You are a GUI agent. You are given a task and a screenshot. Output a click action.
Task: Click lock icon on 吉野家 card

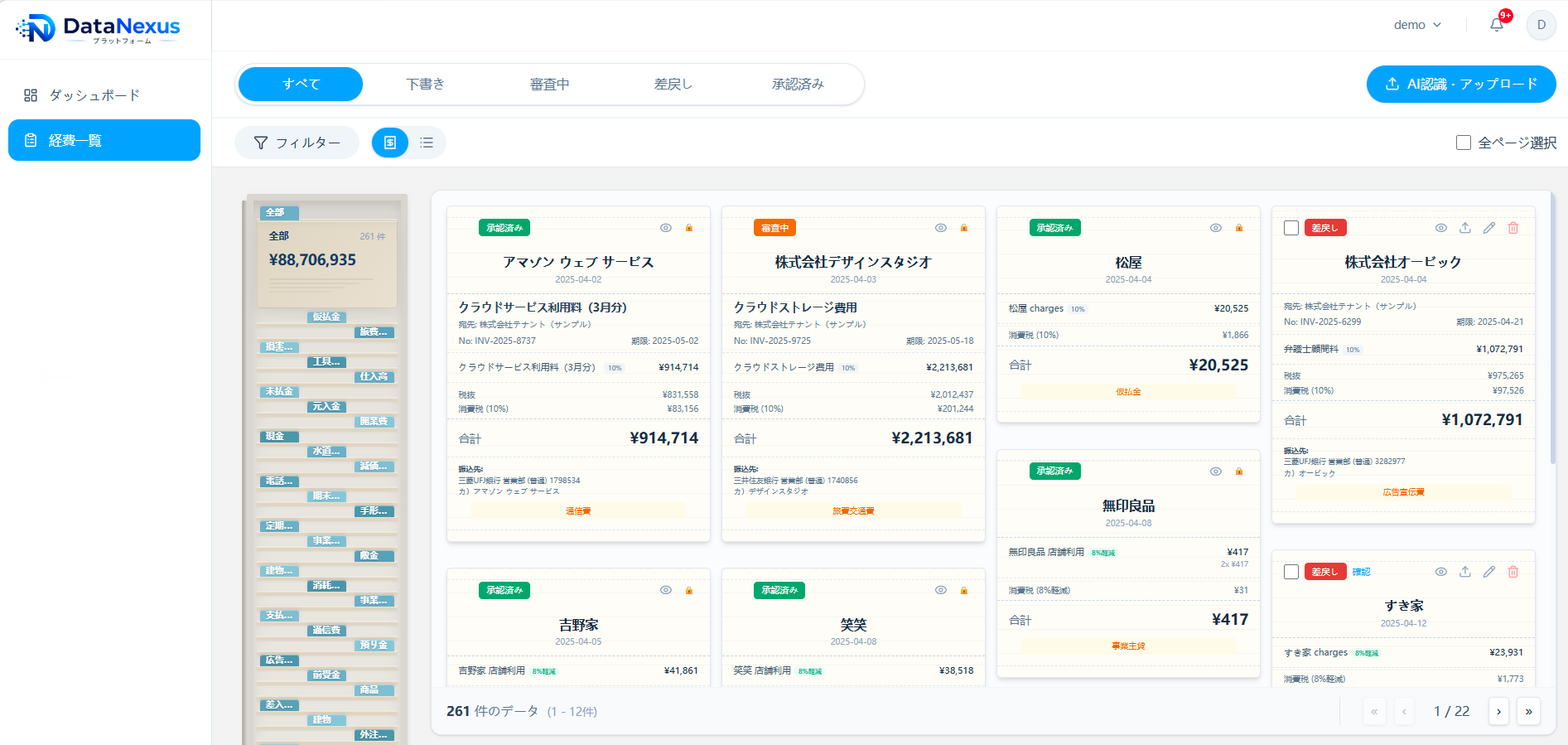689,590
